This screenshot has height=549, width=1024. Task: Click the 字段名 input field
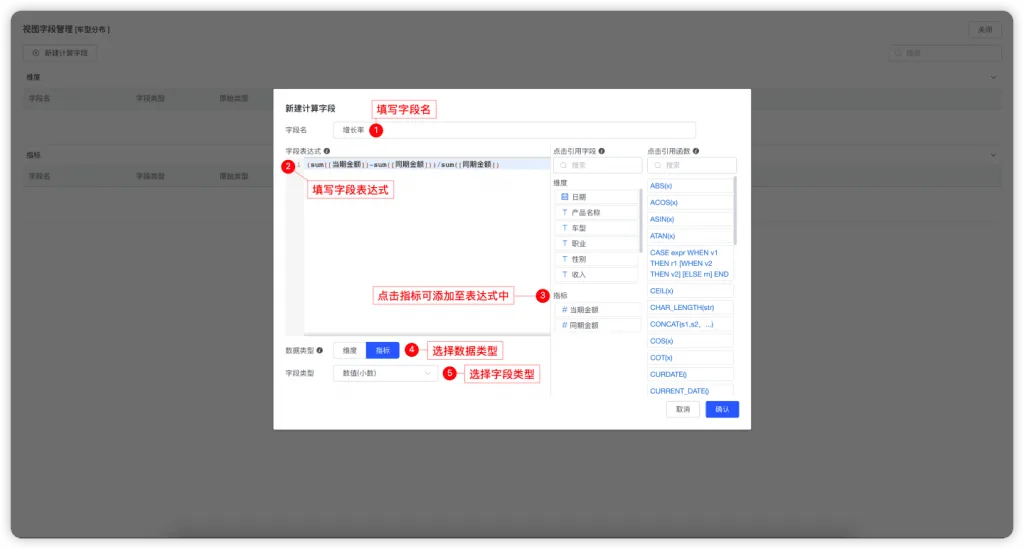click(515, 130)
